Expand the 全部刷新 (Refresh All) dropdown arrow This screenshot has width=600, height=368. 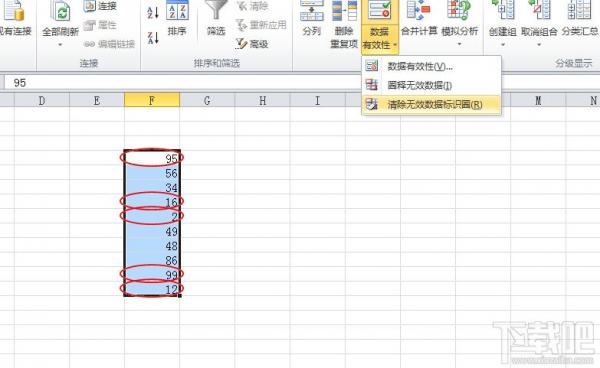click(x=60, y=45)
